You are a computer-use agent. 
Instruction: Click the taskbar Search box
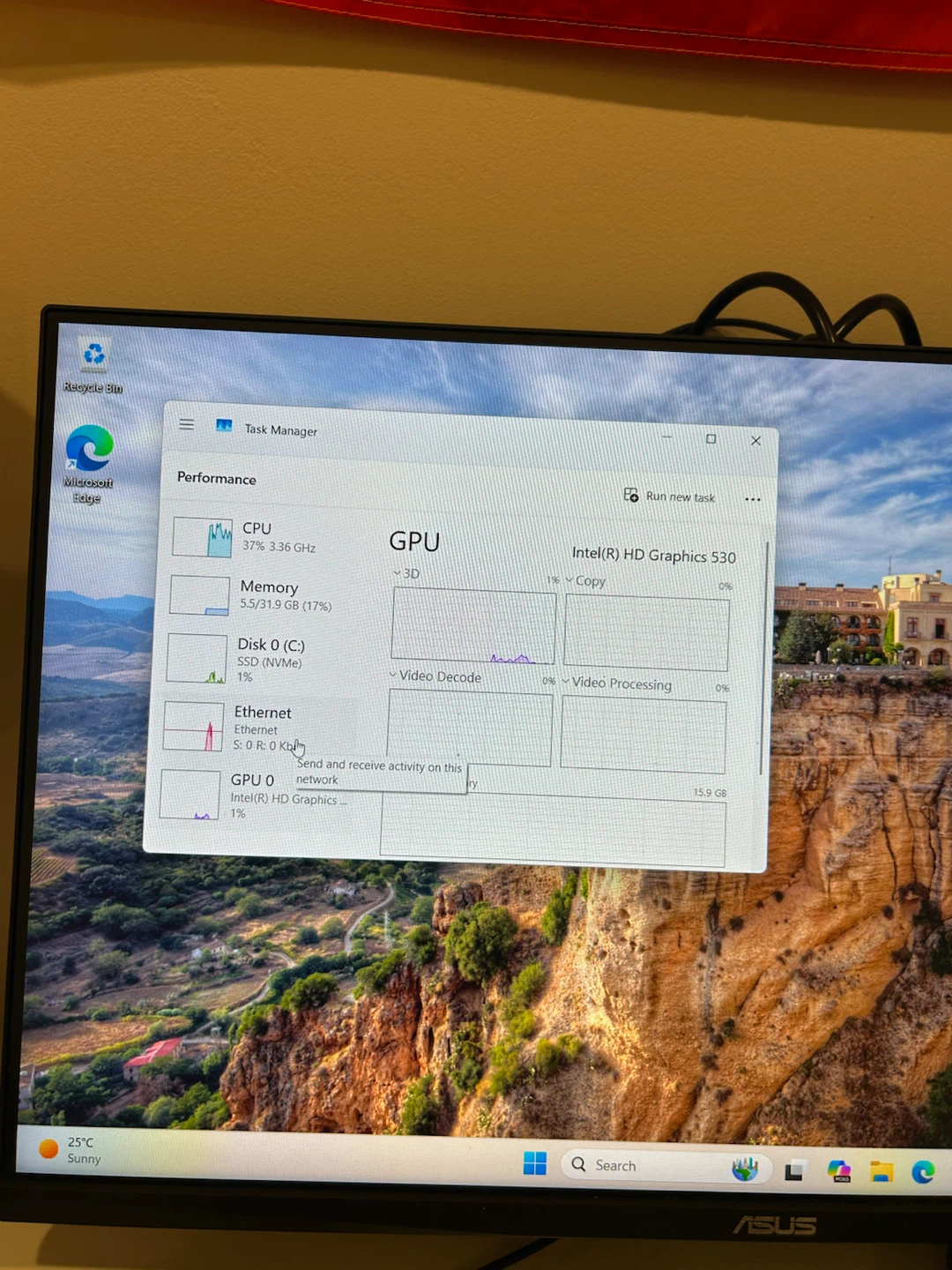point(666,1166)
